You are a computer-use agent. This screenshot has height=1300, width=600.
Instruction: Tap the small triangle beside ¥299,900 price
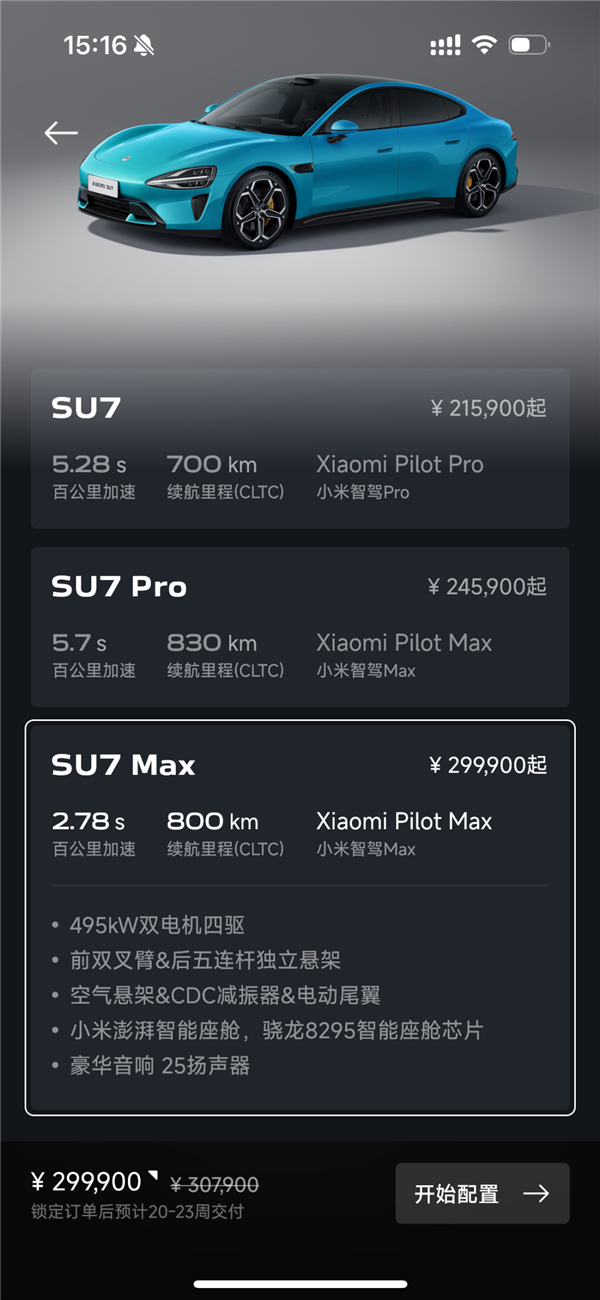coord(153,1174)
